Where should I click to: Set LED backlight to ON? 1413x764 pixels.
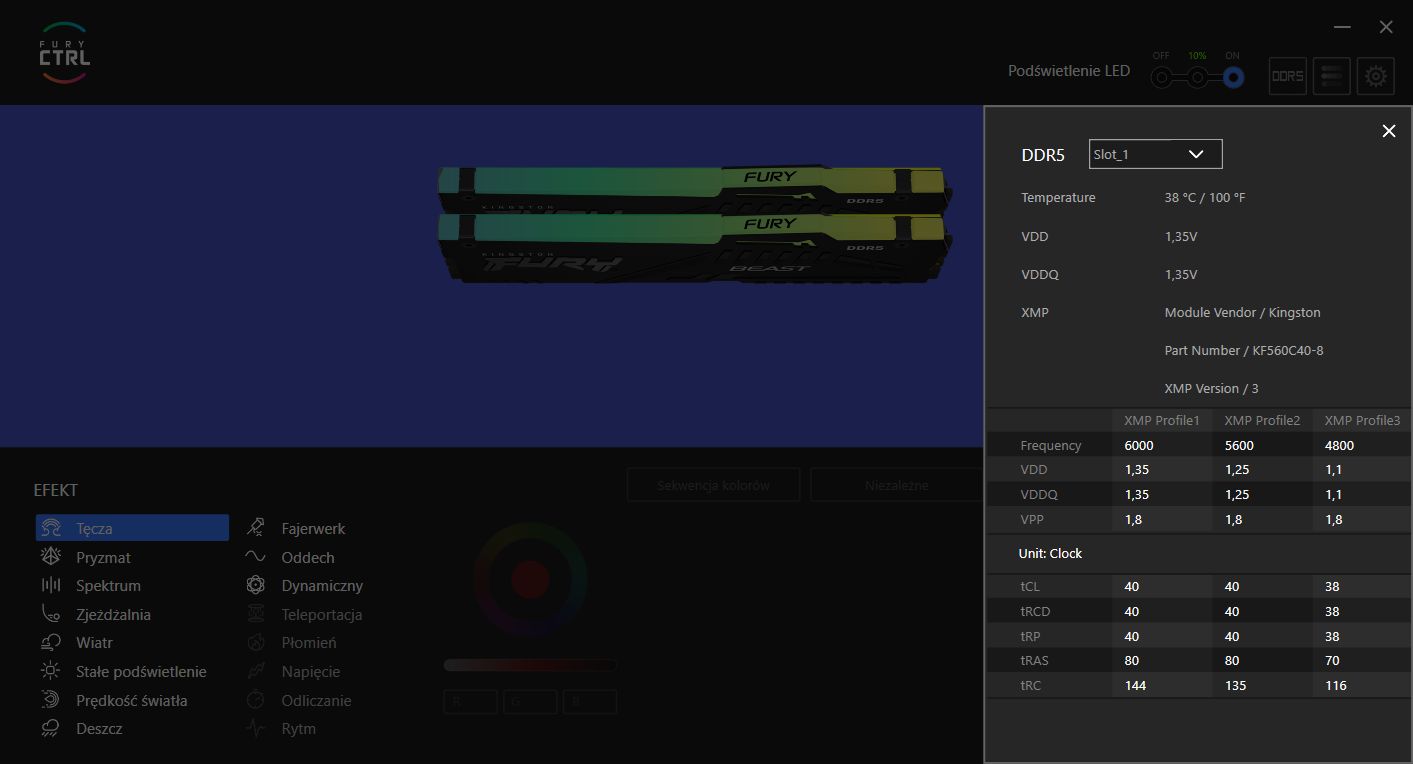pyautogui.click(x=1233, y=77)
